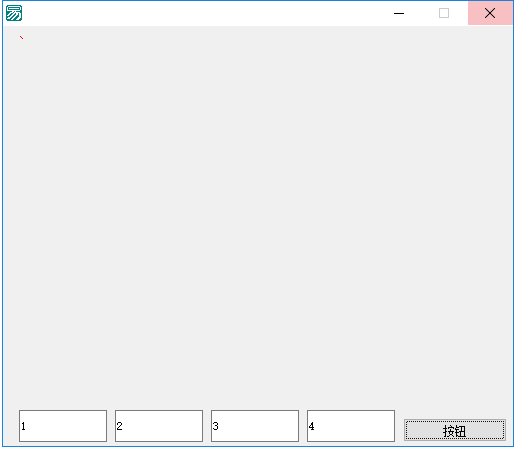516x449 pixels.
Task: Click the empty gray window client area
Action: coord(257,217)
